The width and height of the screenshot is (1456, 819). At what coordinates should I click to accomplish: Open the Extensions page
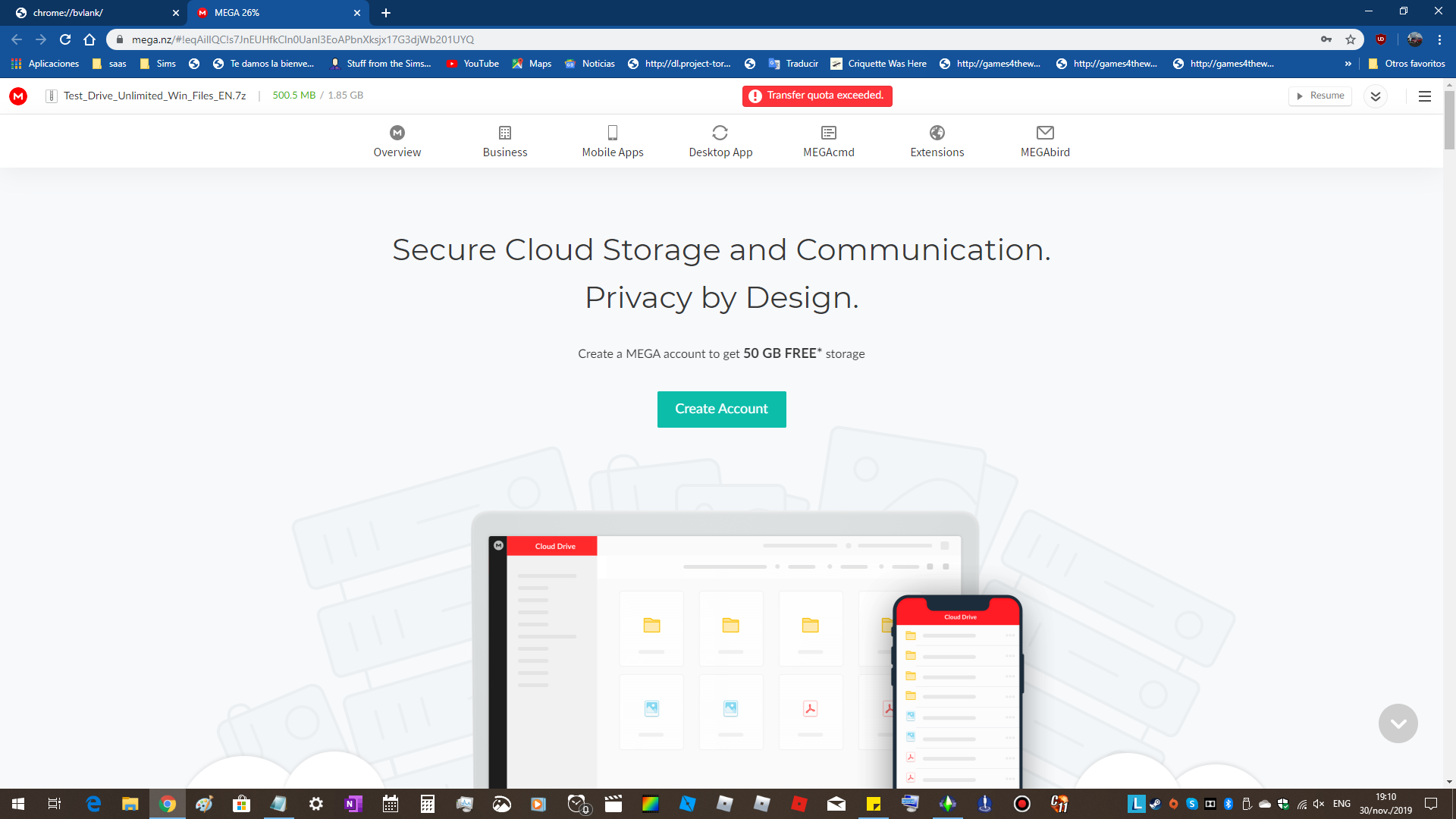[937, 141]
